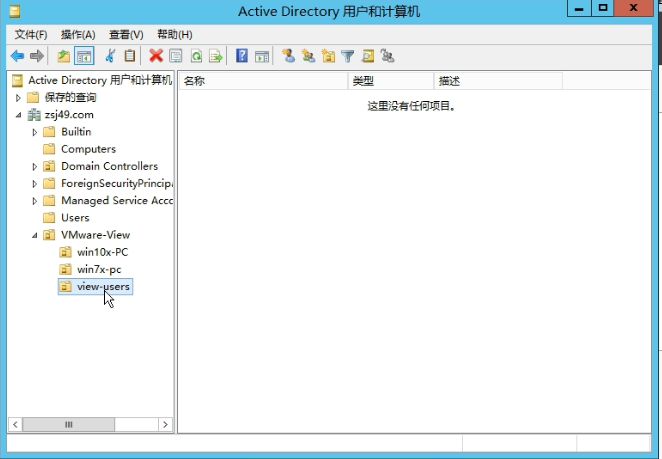
Task: Sort by 类型 column header
Action: click(x=391, y=81)
